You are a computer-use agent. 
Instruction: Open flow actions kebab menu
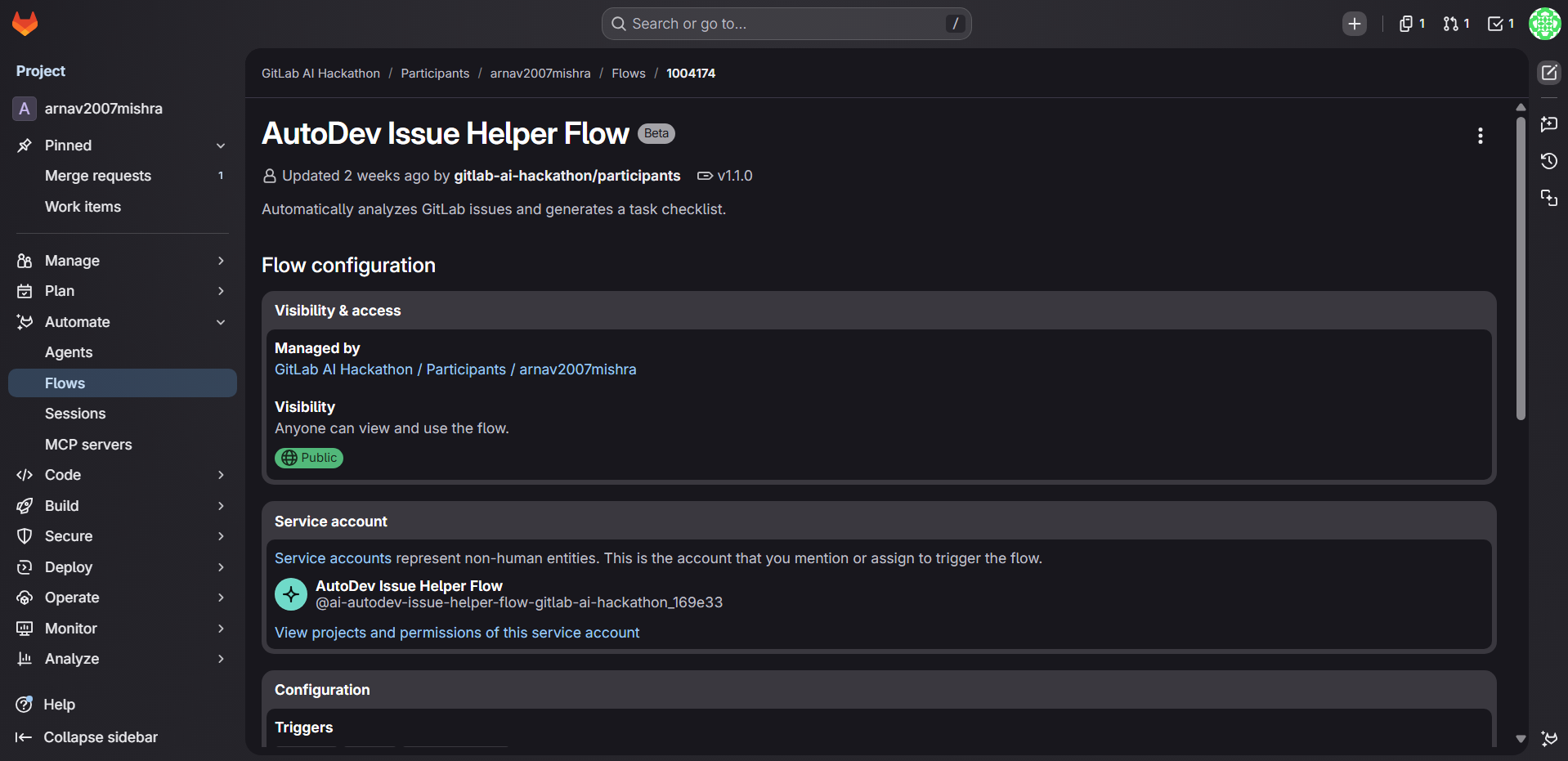click(x=1480, y=136)
